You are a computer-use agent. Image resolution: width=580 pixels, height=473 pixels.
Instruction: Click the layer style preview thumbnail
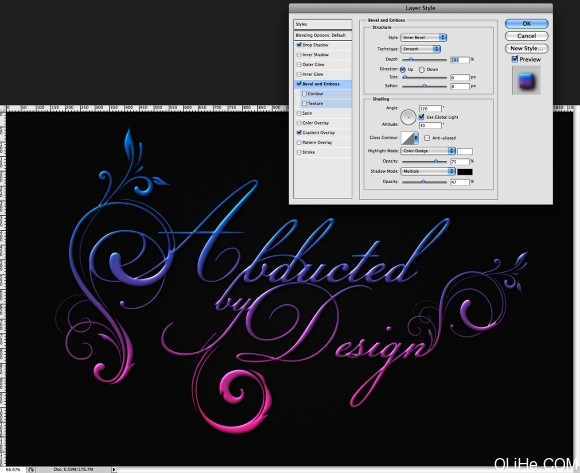(526, 80)
